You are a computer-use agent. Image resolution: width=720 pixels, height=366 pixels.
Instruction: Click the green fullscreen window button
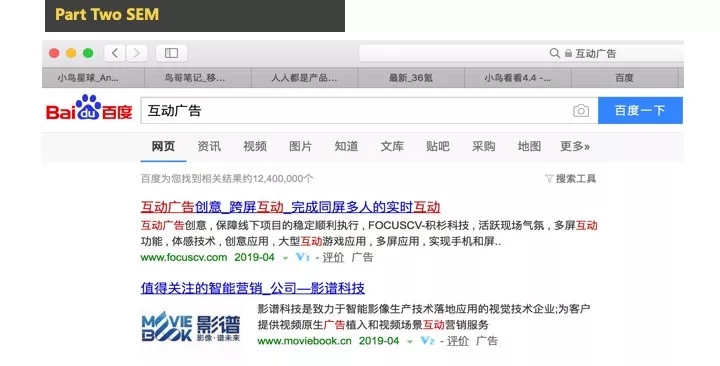(x=88, y=53)
